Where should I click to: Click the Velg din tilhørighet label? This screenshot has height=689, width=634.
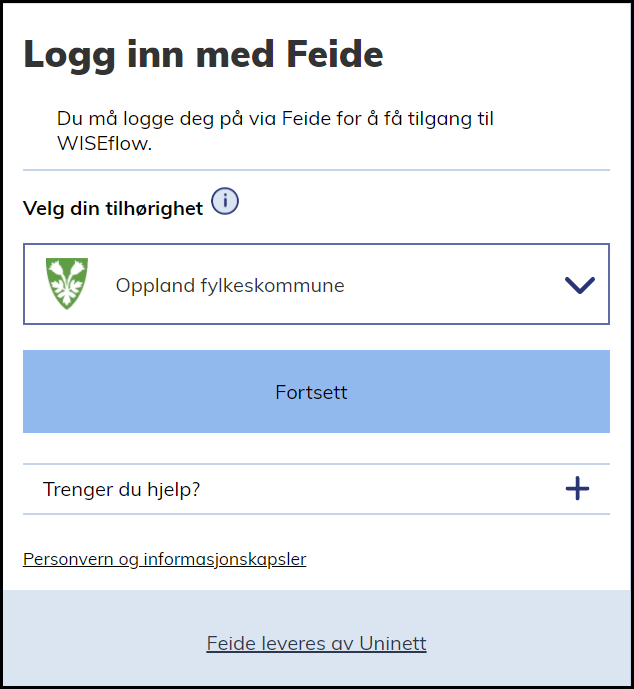click(x=113, y=208)
